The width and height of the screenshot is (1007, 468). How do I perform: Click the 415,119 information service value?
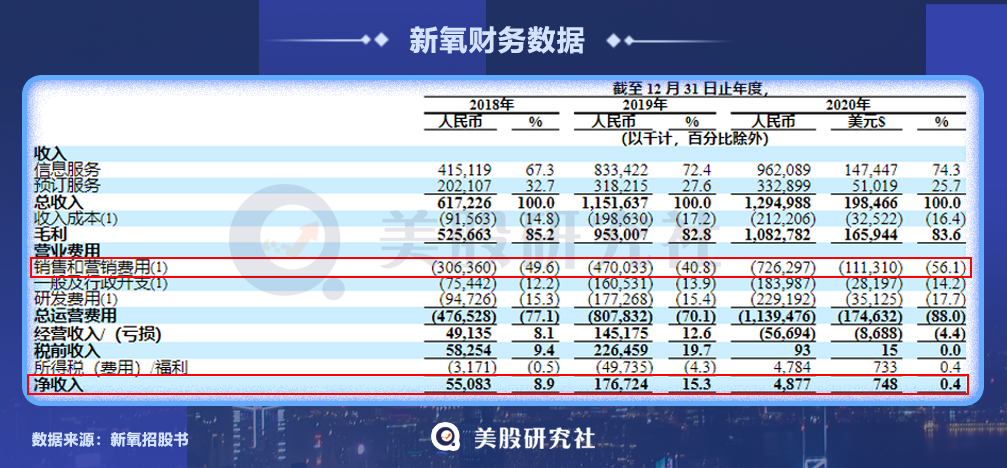(464, 171)
